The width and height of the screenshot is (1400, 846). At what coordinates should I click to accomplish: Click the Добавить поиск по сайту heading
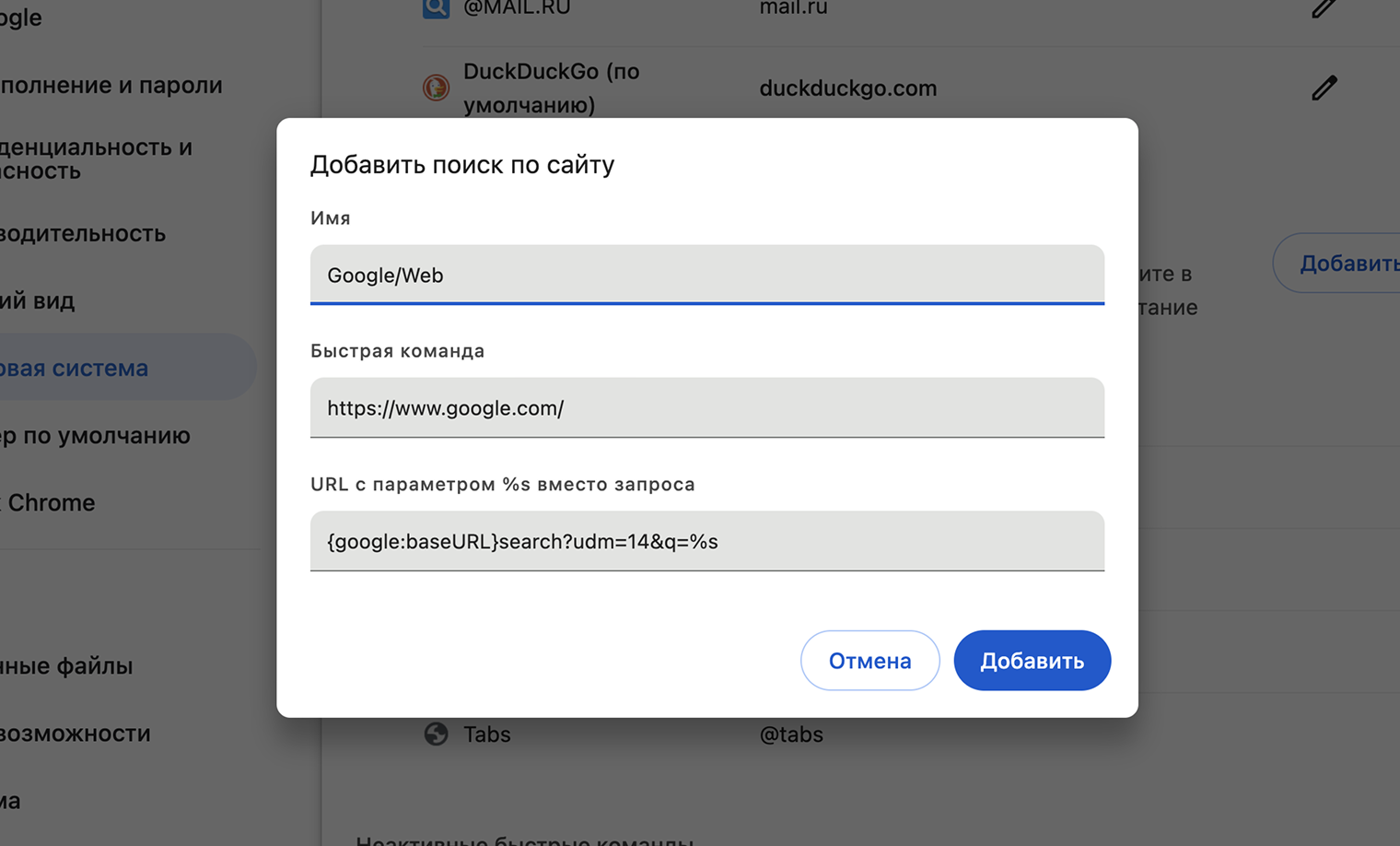tap(461, 165)
